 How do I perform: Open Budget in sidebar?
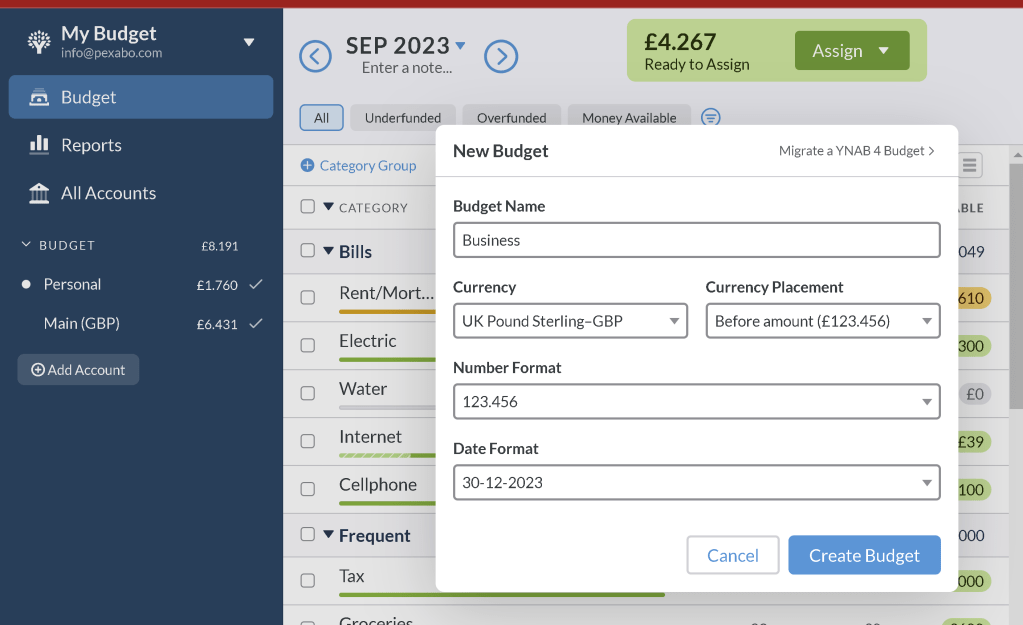coord(141,97)
